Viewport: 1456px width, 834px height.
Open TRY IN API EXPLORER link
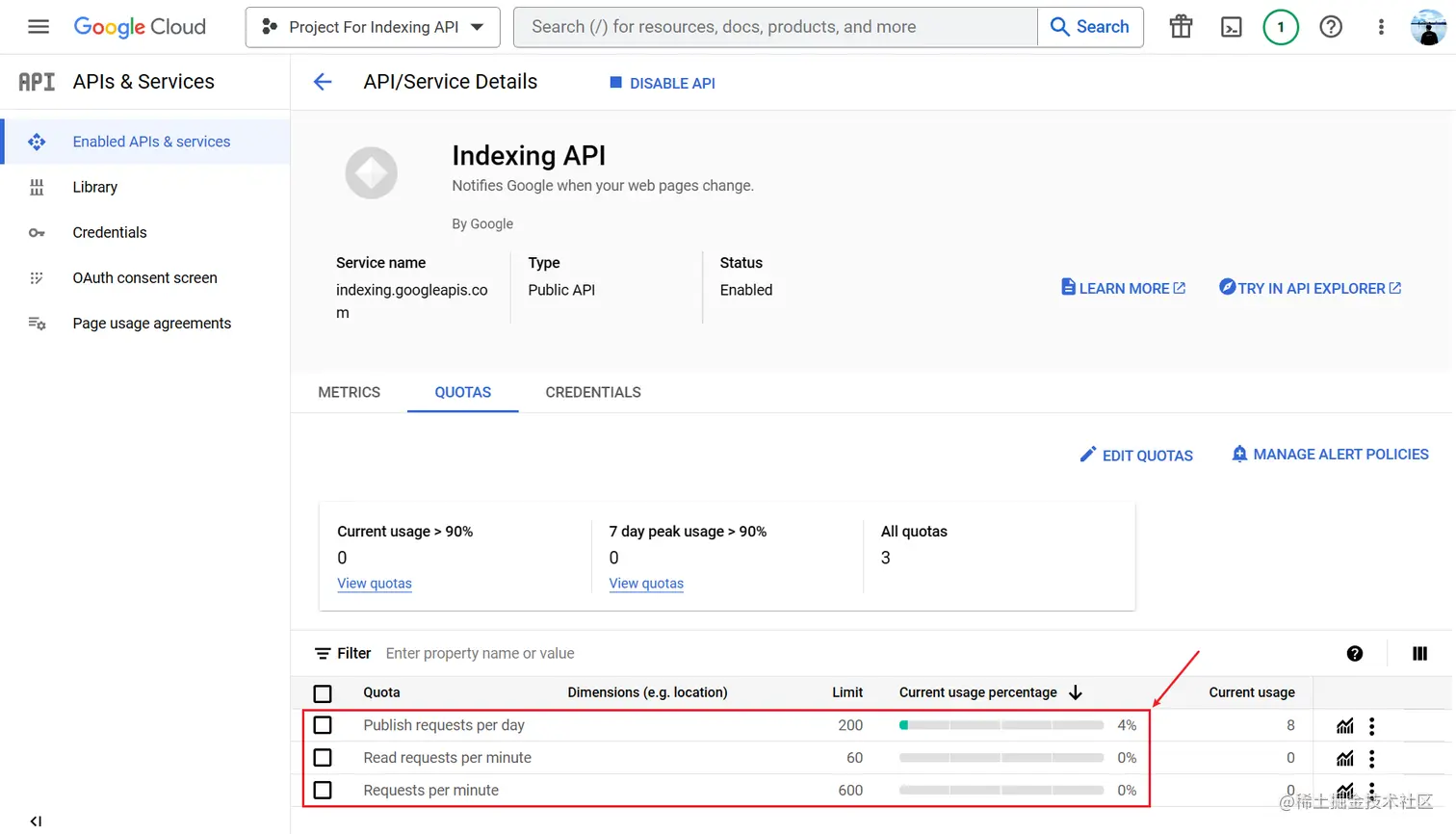[1310, 287]
